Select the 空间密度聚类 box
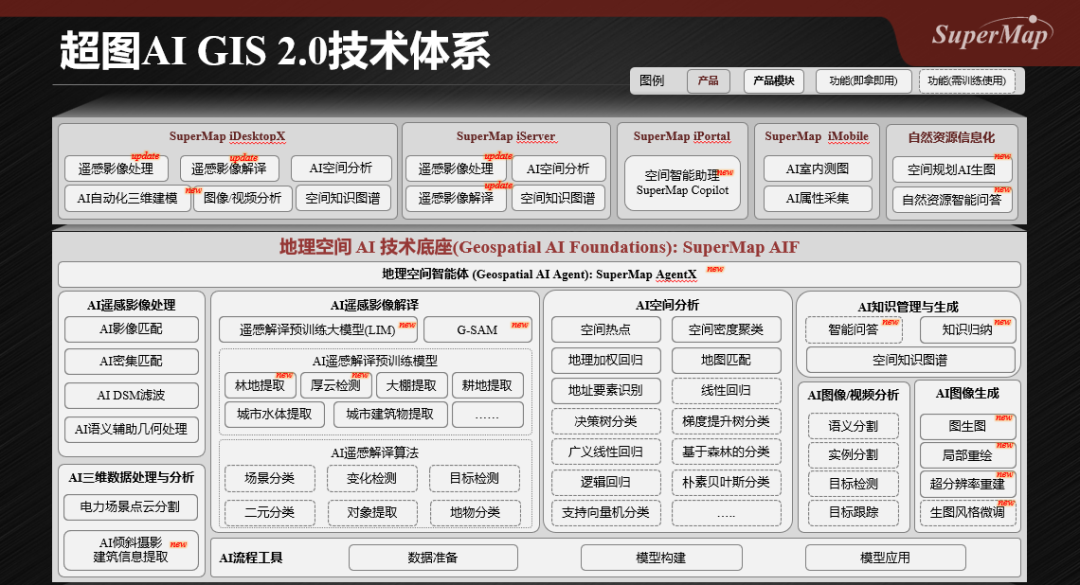Image resolution: width=1080 pixels, height=585 pixels. [x=726, y=329]
